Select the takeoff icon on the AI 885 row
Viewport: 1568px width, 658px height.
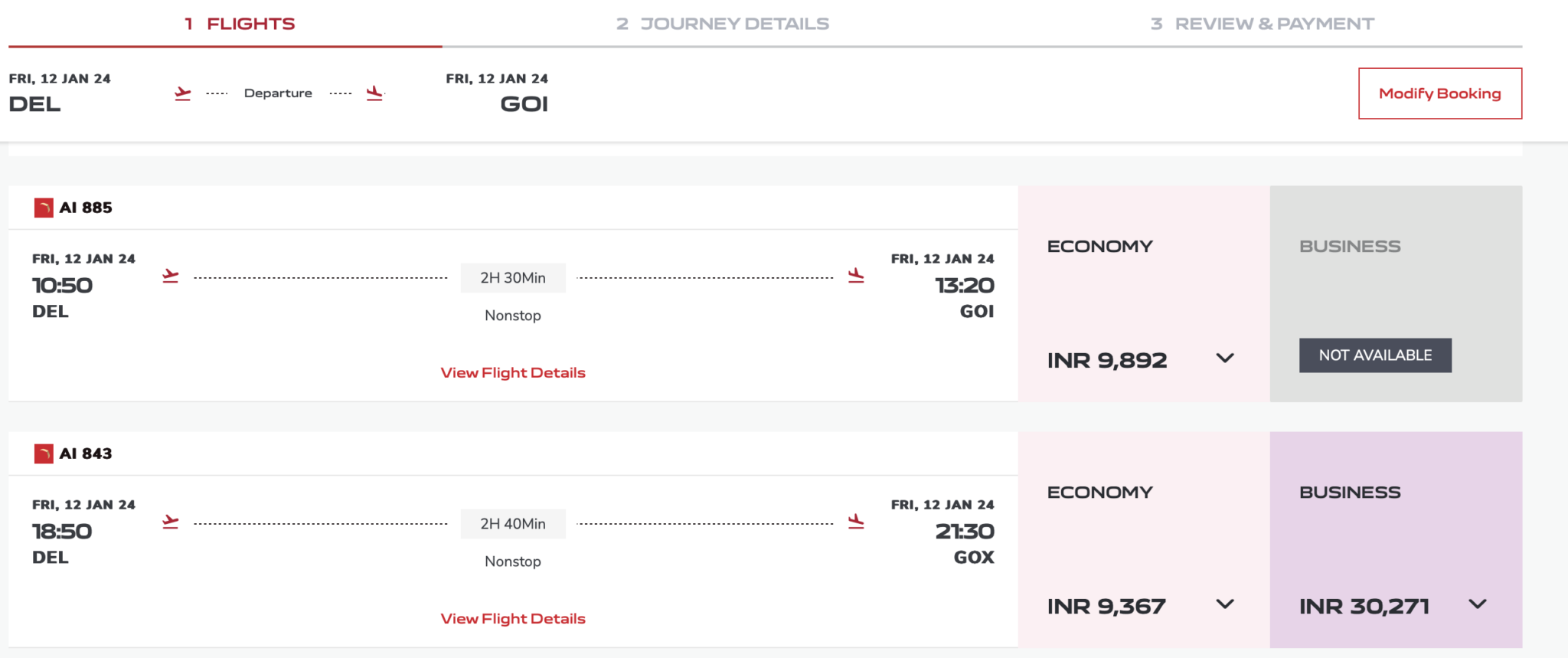170,276
